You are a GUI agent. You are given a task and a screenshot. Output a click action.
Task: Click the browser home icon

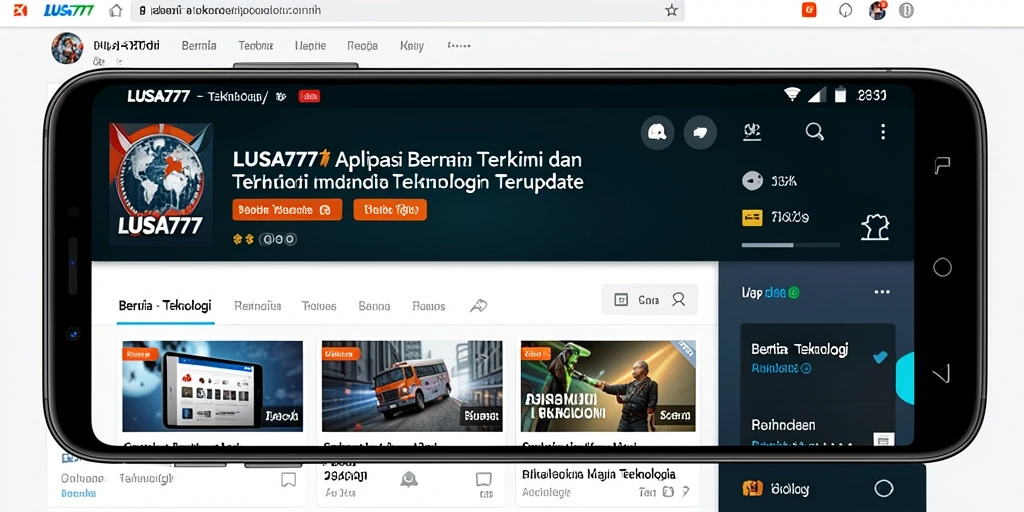pyautogui.click(x=116, y=10)
